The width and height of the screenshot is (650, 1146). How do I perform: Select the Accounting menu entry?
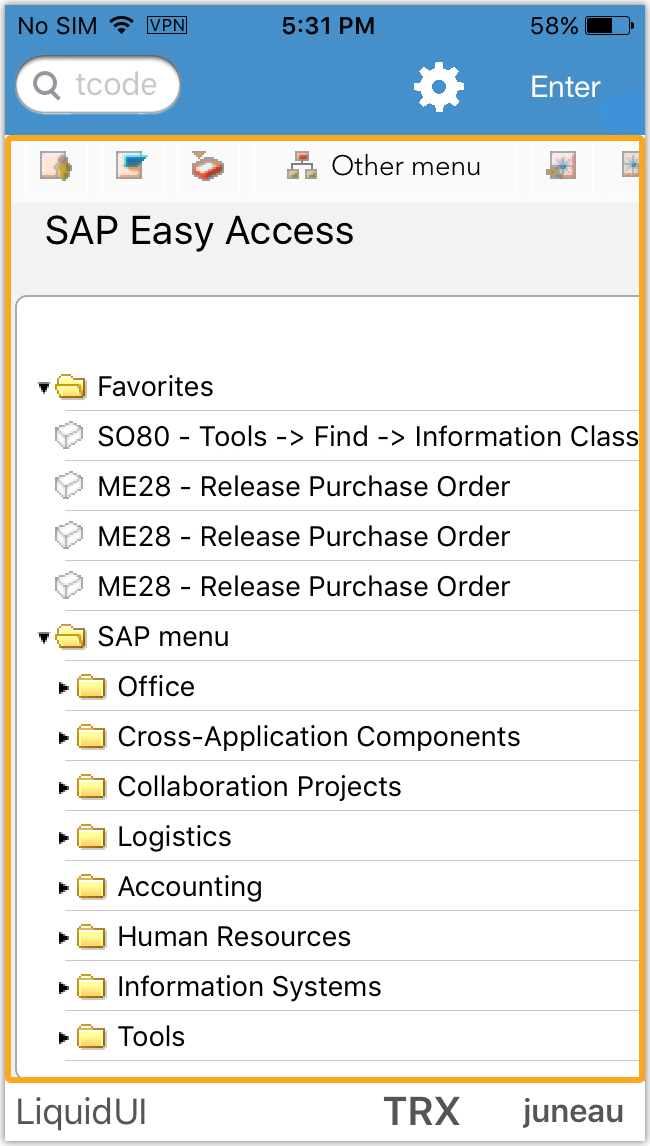coord(190,887)
